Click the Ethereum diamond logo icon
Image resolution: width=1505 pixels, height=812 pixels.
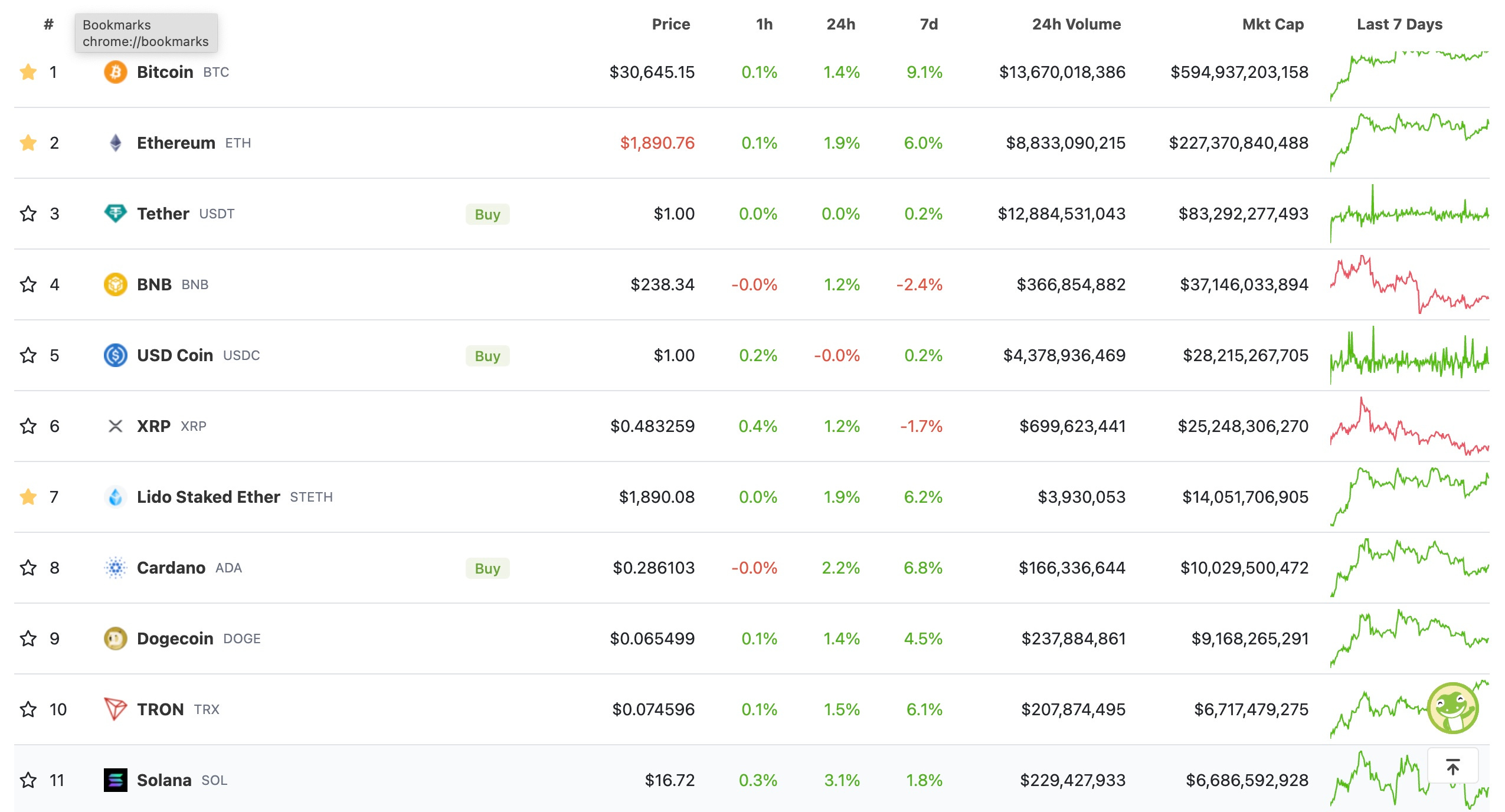click(115, 143)
